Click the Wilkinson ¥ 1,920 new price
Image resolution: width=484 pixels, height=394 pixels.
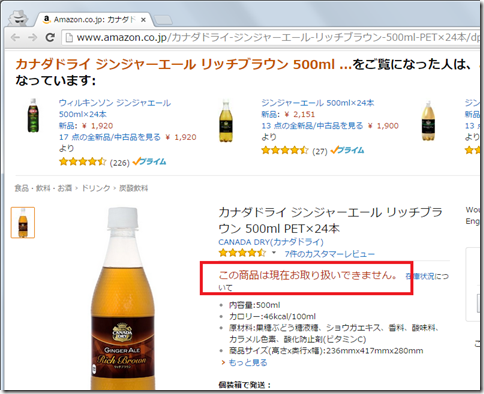[x=97, y=126]
